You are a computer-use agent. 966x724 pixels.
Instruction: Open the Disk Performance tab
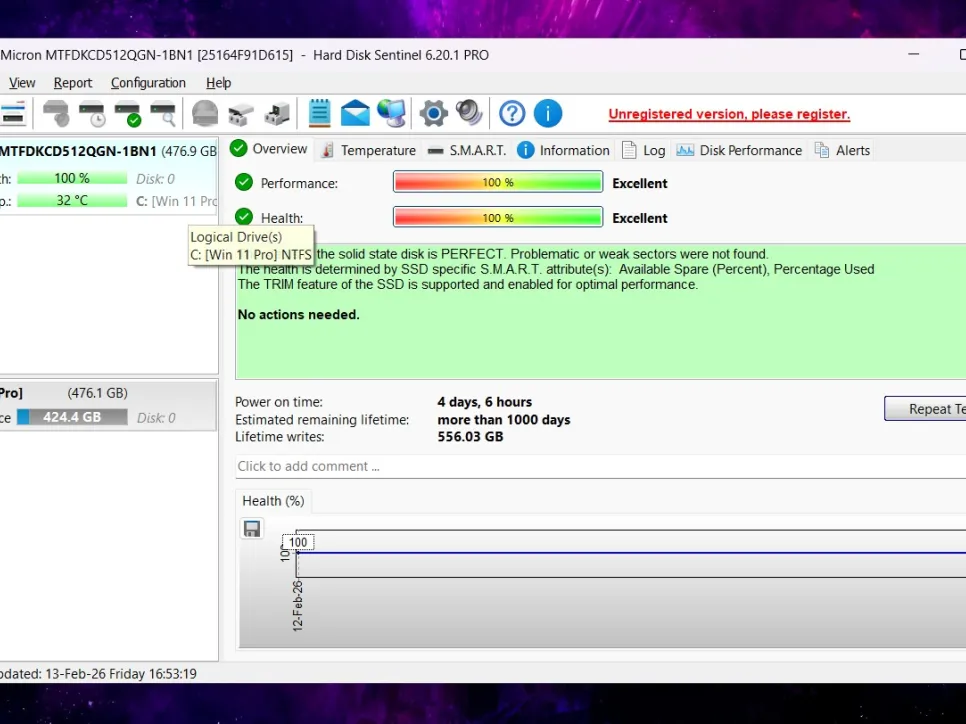(x=739, y=150)
